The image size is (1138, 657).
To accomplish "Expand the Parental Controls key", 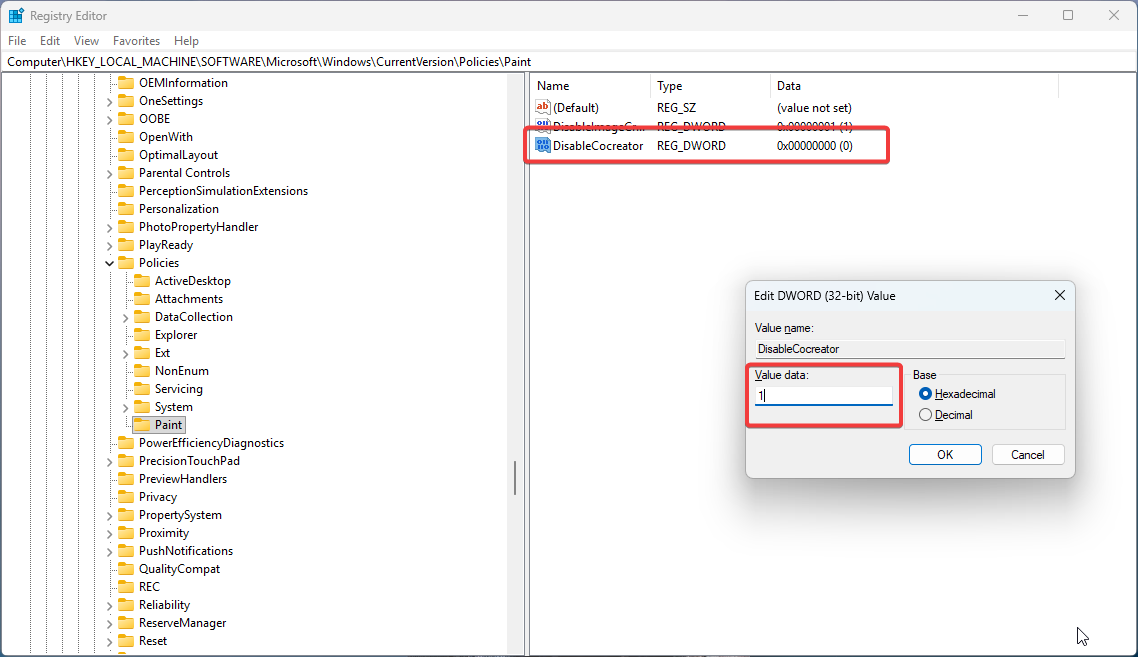I will 110,173.
